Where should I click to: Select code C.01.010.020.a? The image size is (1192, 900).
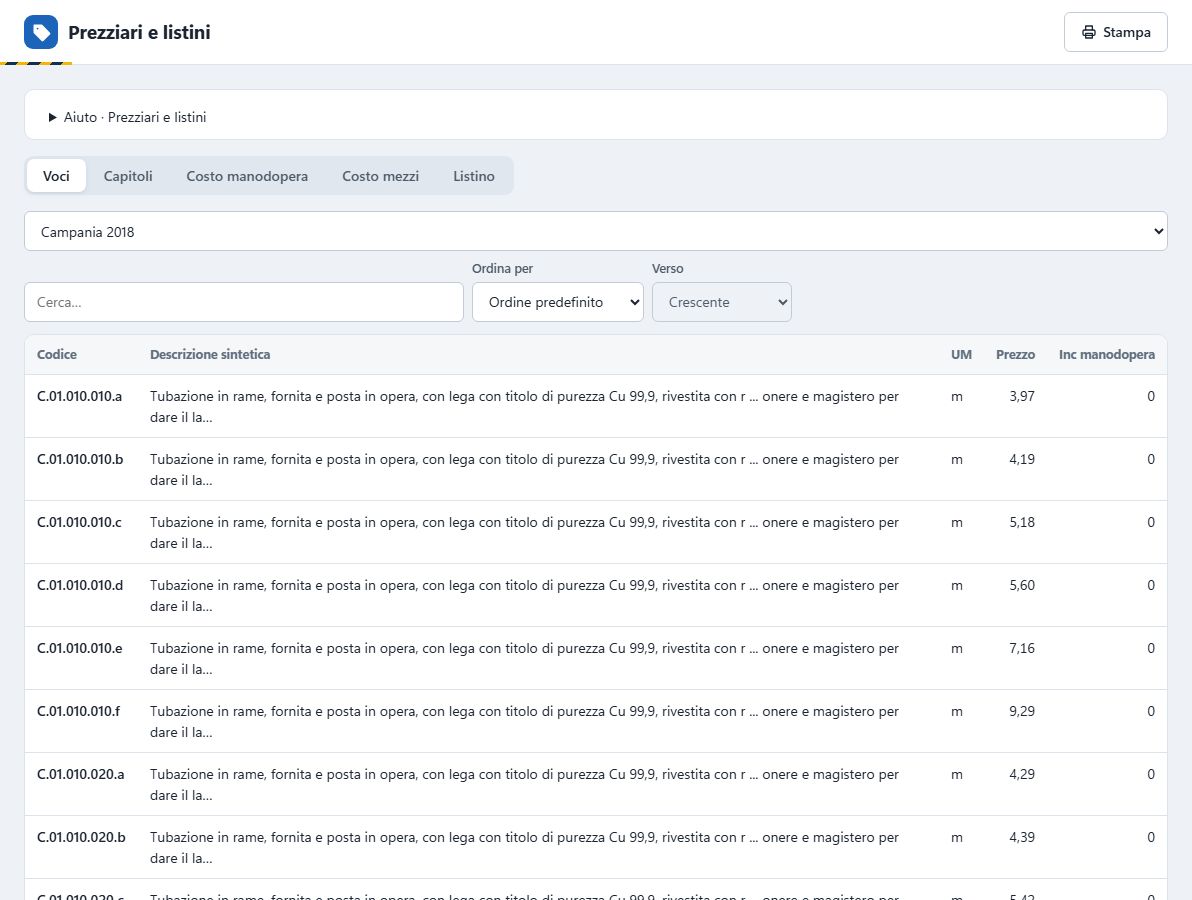81,775
